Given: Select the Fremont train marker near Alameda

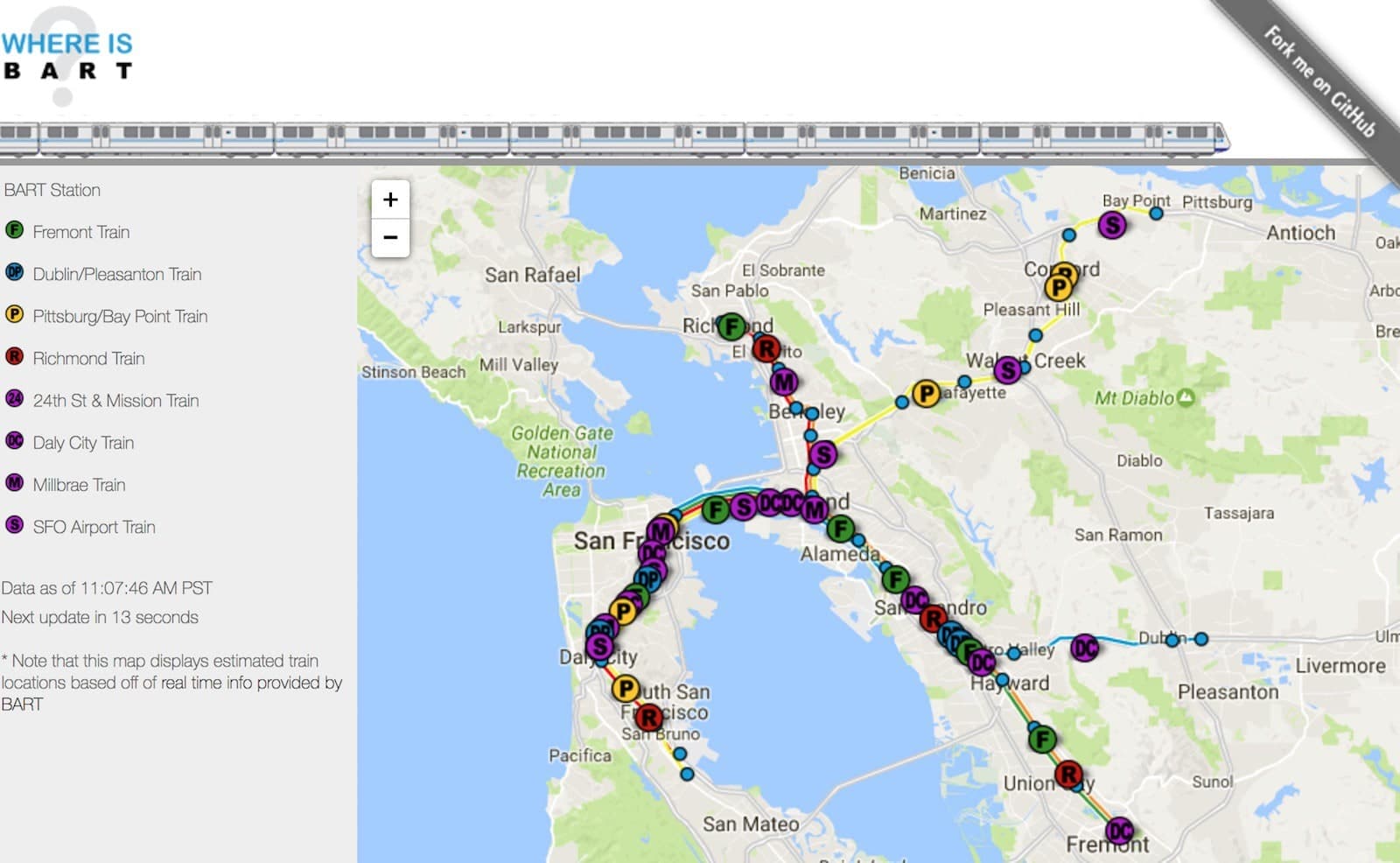Looking at the screenshot, I should 841,529.
